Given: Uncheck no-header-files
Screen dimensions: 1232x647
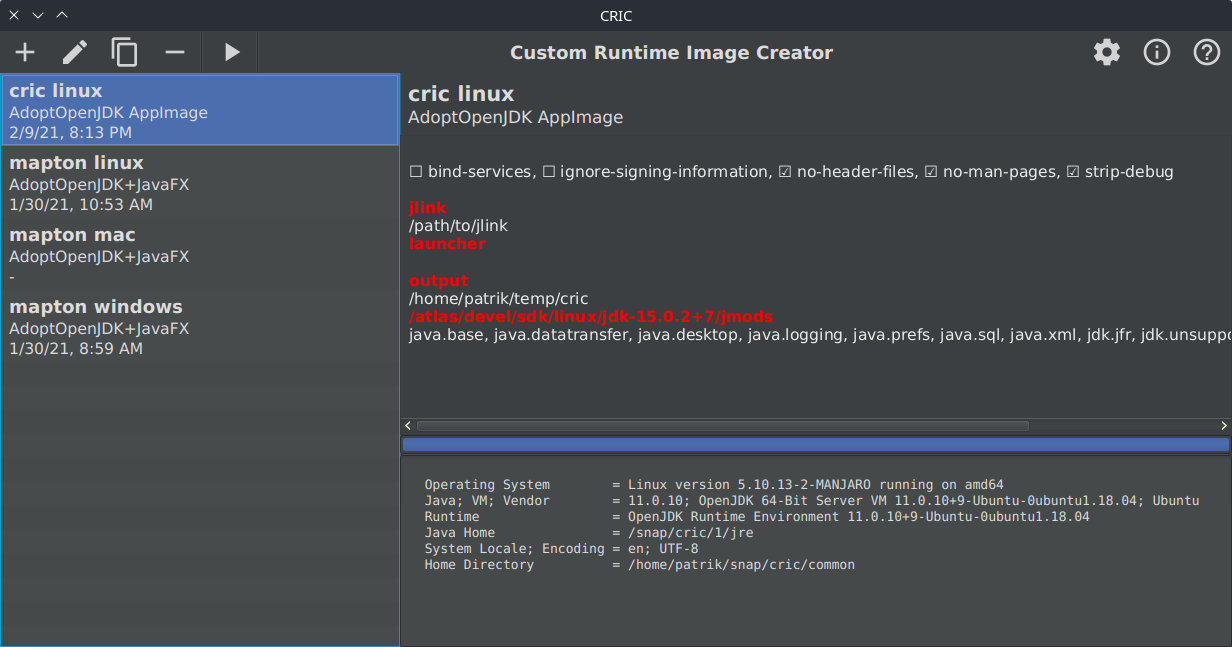Looking at the screenshot, I should click(786, 171).
